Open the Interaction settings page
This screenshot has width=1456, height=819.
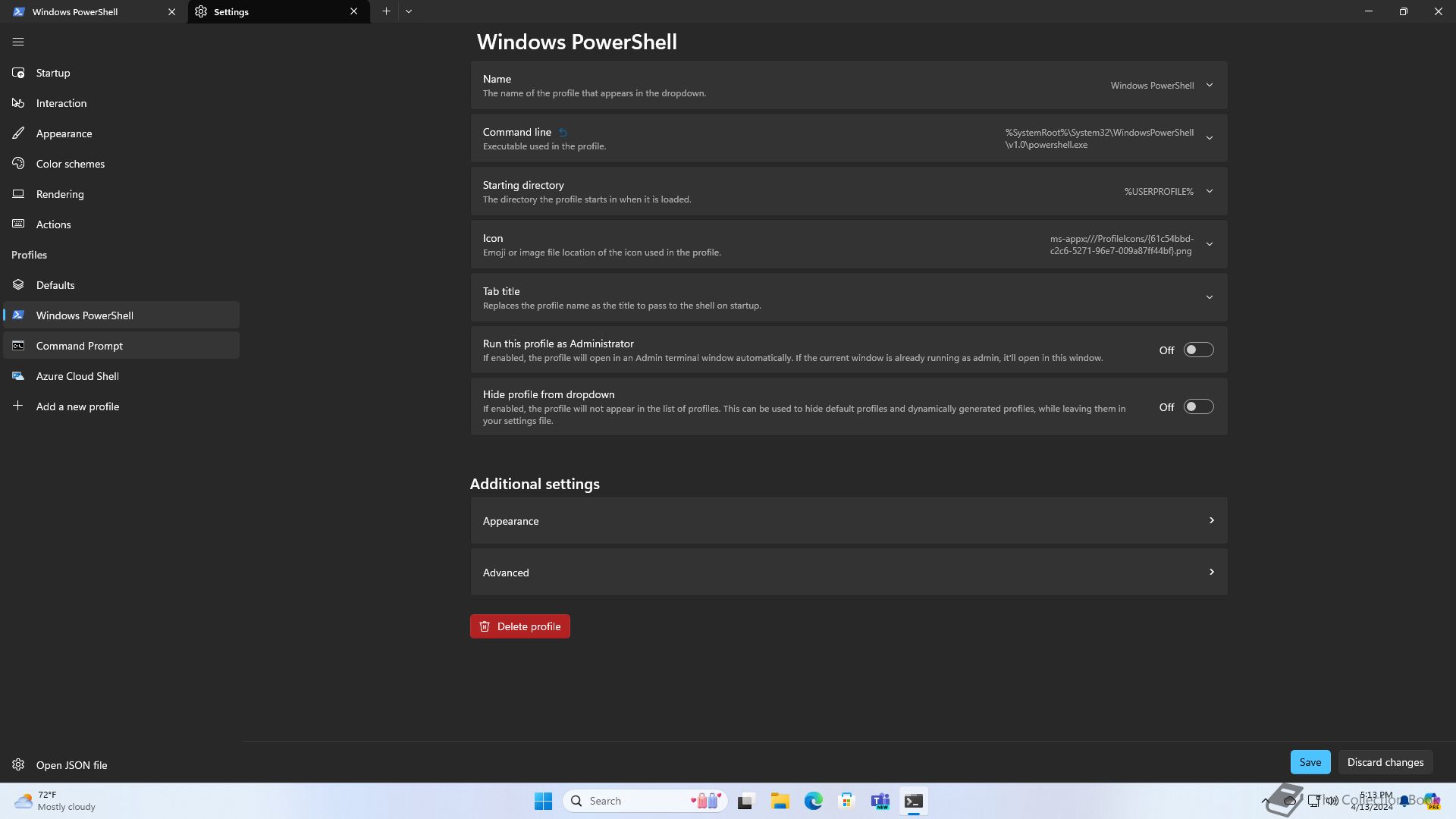point(121,103)
